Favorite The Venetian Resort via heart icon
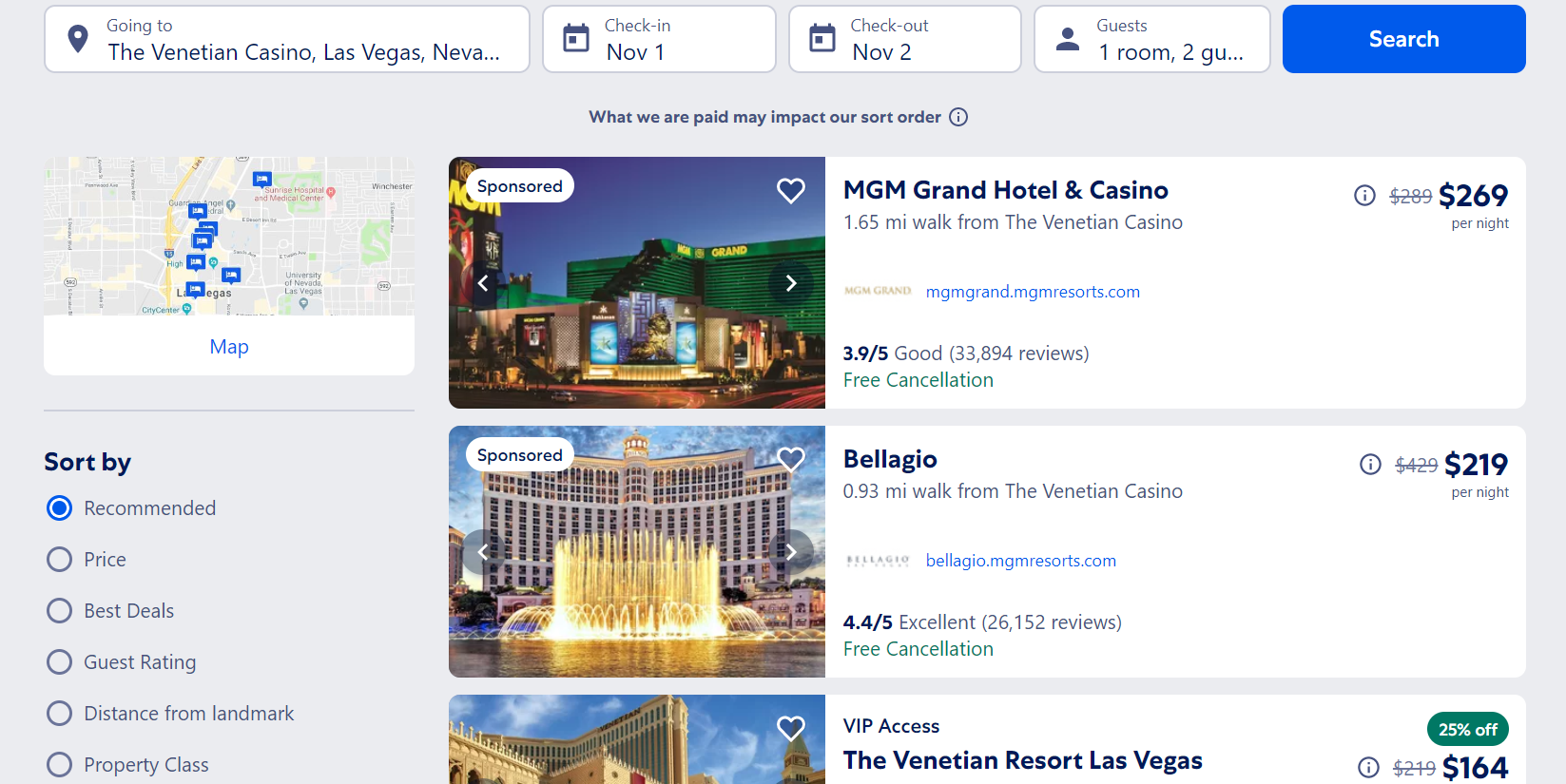The width and height of the screenshot is (1566, 784). (791, 728)
